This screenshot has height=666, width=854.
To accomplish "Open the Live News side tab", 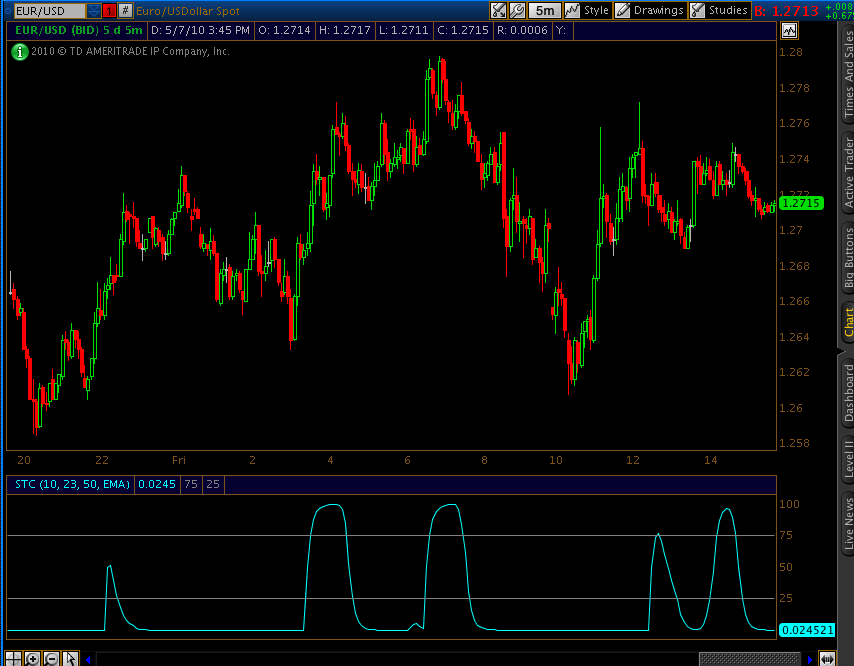I will pyautogui.click(x=848, y=524).
